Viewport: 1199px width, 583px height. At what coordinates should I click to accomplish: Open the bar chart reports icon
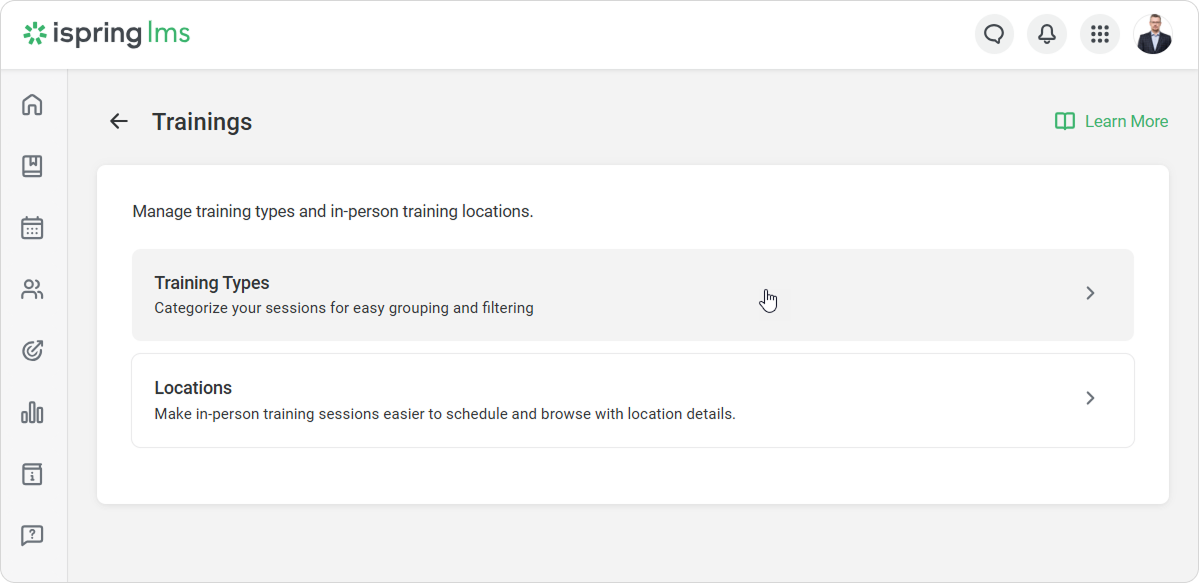[x=32, y=412]
